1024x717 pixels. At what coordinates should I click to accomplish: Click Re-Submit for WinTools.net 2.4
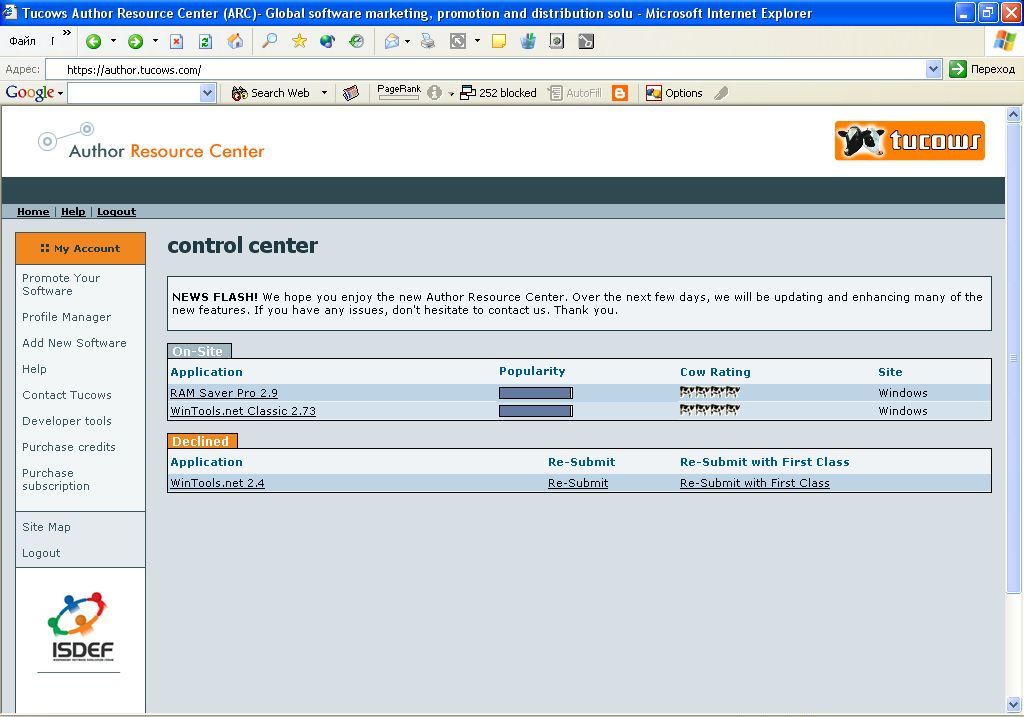[578, 483]
